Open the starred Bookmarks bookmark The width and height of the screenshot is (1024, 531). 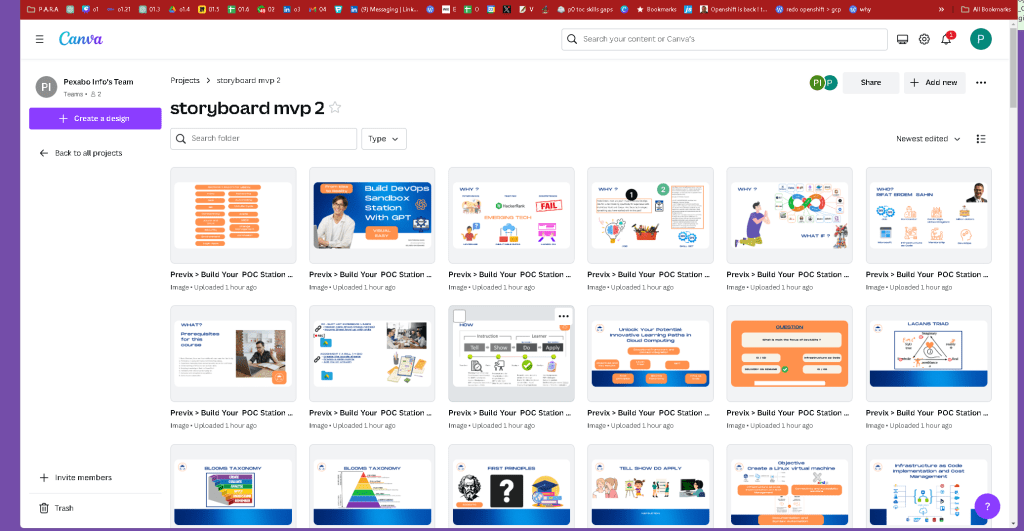(x=656, y=9)
